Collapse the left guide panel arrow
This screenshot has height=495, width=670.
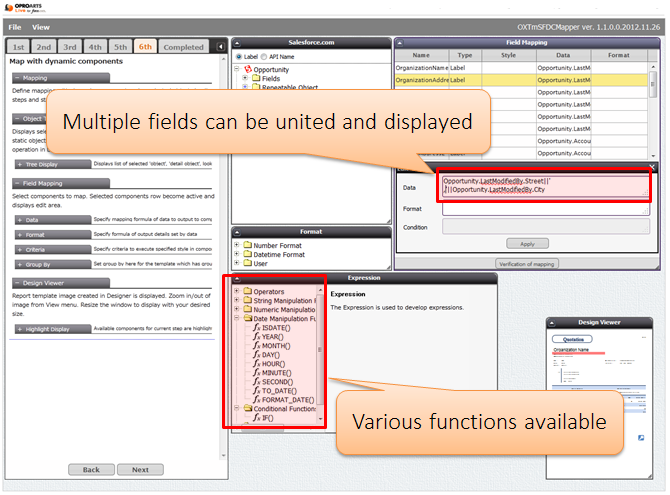pyautogui.click(x=220, y=47)
